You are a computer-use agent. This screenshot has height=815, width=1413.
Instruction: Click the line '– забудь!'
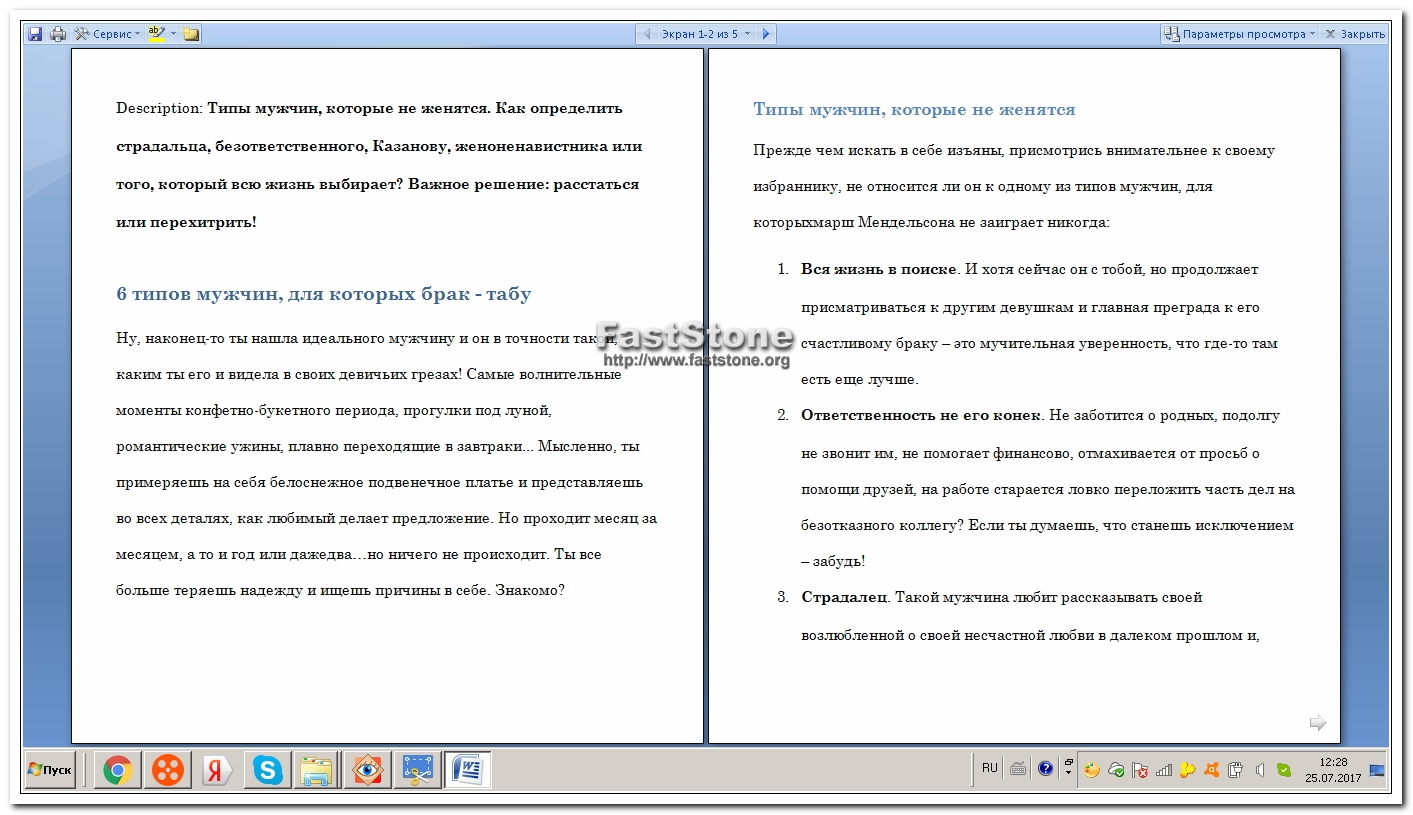(x=833, y=561)
